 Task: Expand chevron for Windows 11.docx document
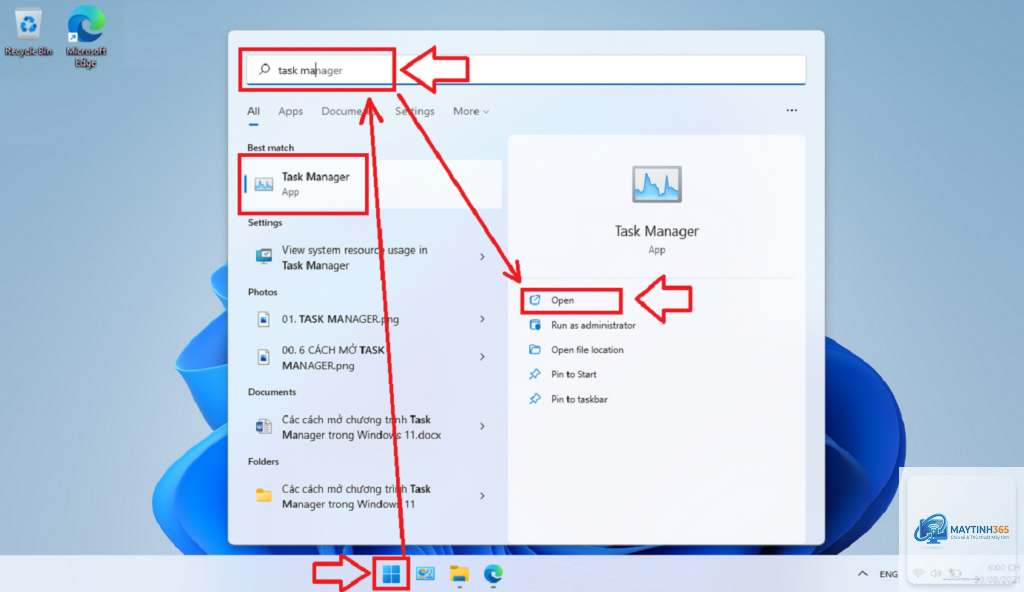482,426
